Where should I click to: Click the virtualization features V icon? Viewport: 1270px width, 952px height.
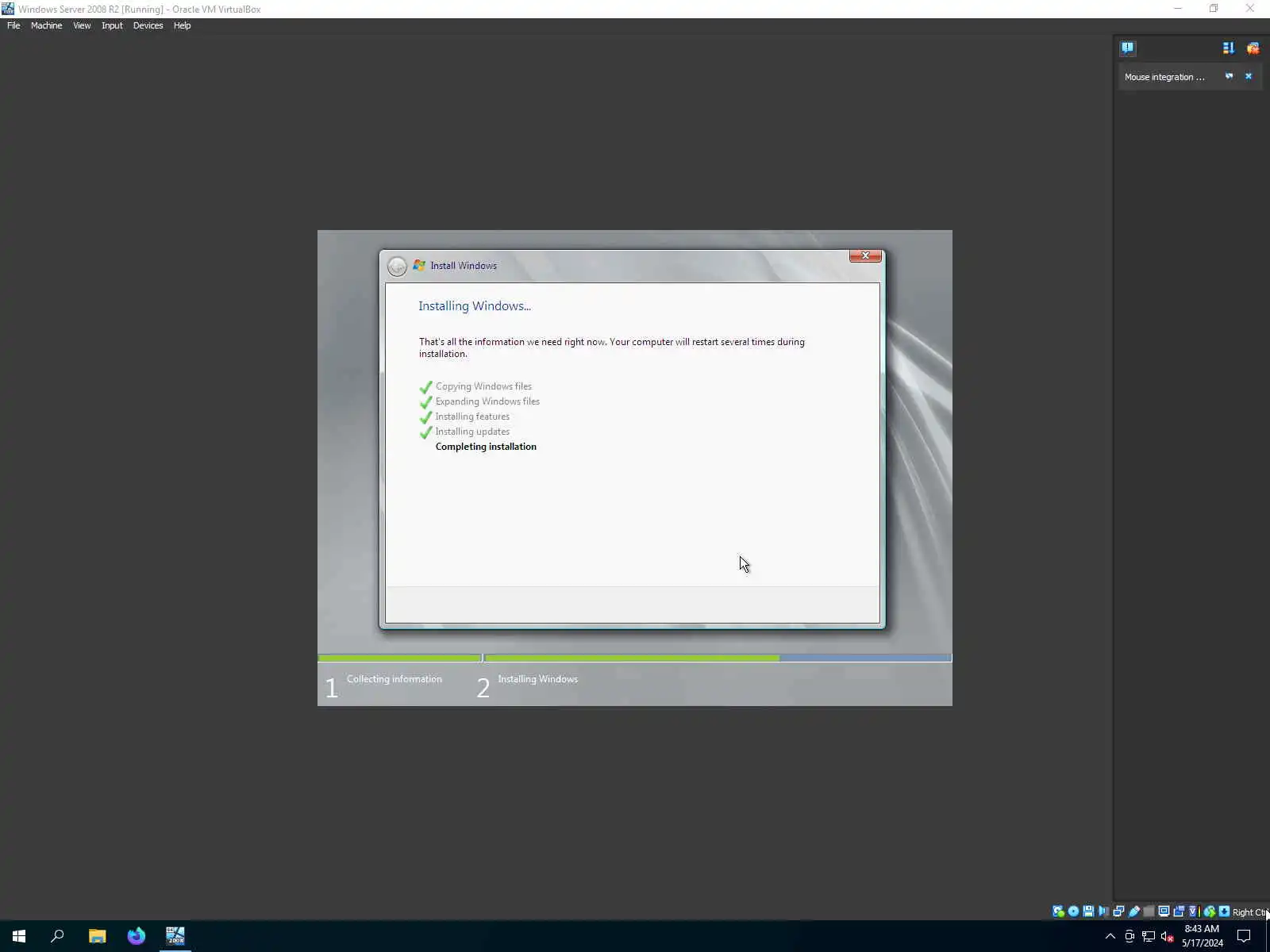coord(1192,912)
